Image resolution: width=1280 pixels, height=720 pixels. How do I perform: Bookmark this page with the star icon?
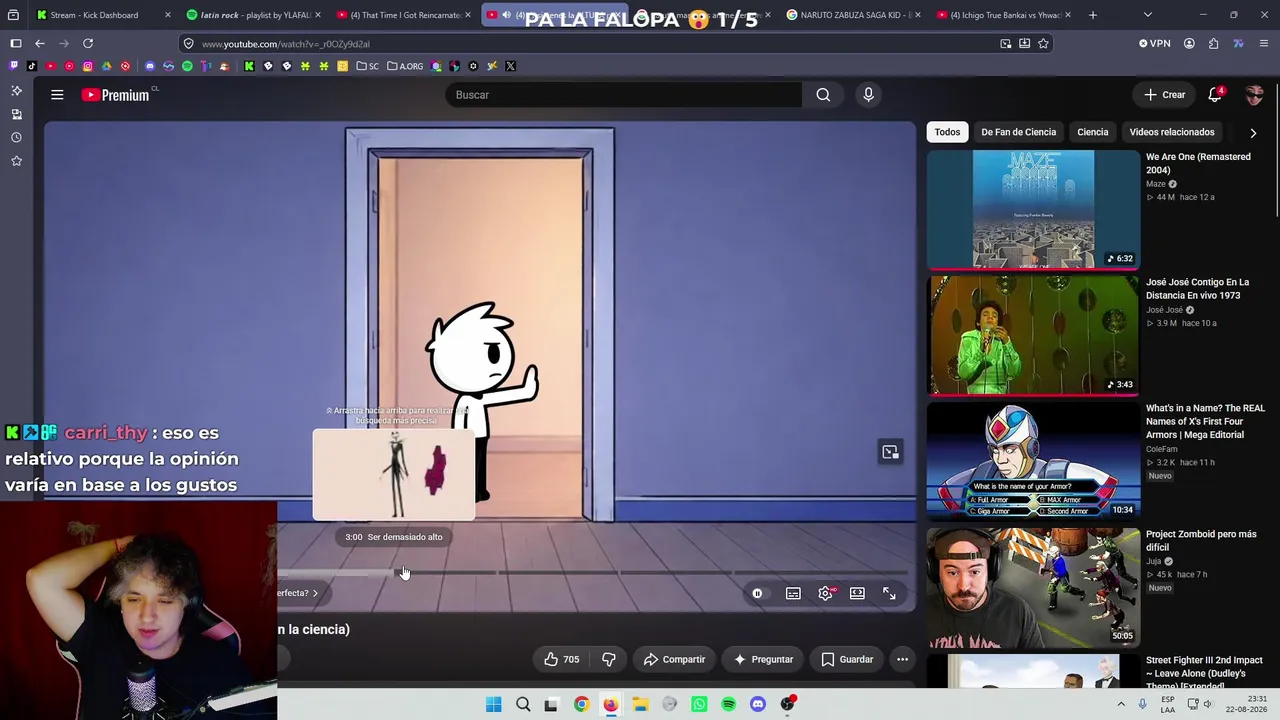[1043, 43]
